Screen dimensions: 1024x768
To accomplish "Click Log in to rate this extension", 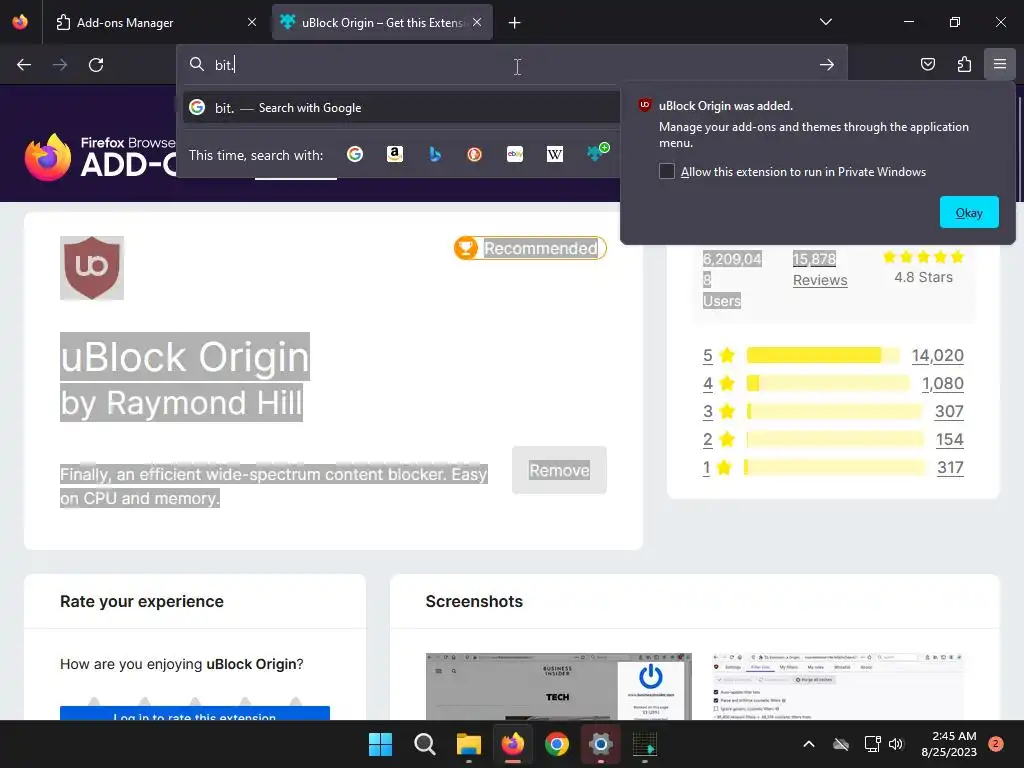I will pos(195,714).
